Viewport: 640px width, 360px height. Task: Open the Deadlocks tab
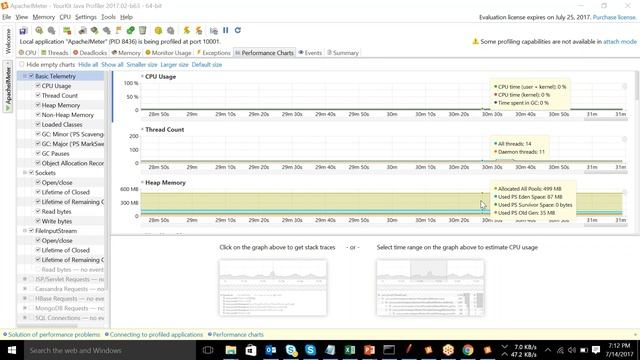point(90,53)
